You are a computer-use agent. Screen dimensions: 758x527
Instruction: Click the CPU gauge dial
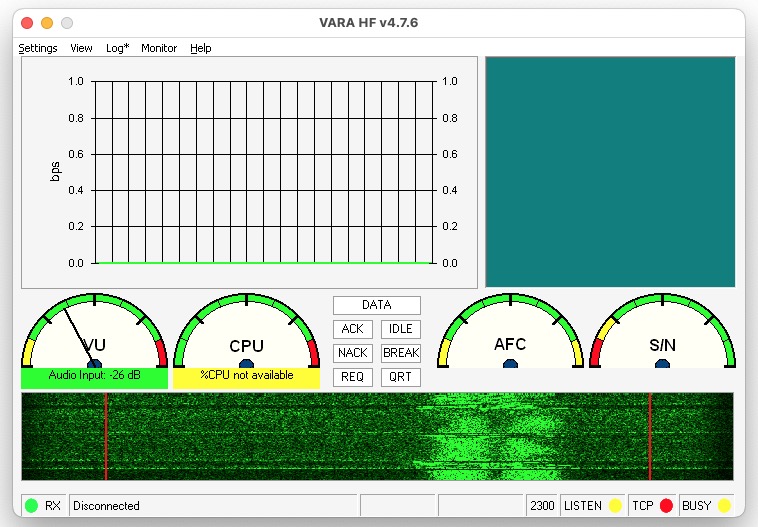(x=246, y=334)
